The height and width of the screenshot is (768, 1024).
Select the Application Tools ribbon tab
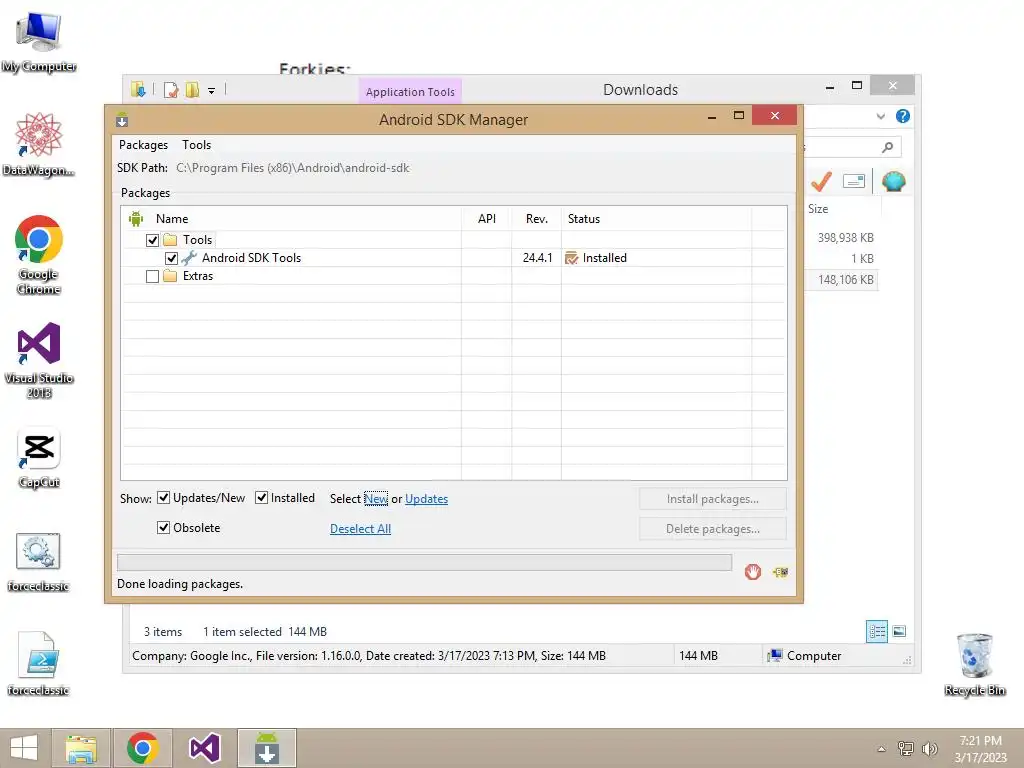(410, 92)
